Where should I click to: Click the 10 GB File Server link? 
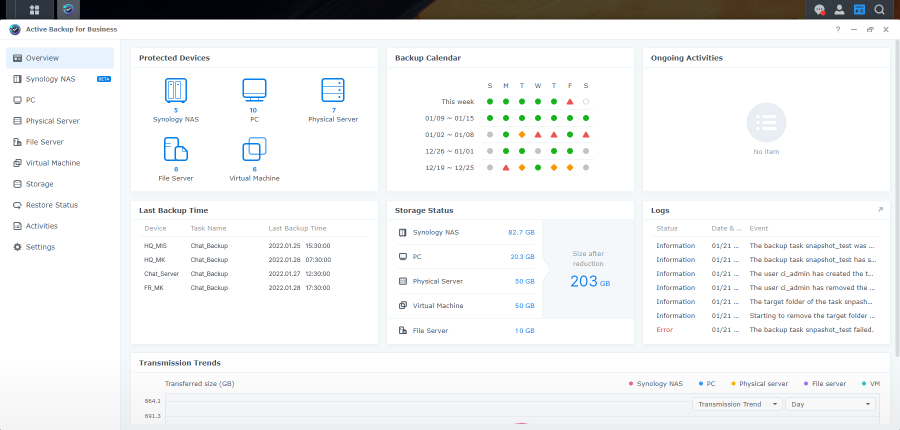pyautogui.click(x=525, y=331)
